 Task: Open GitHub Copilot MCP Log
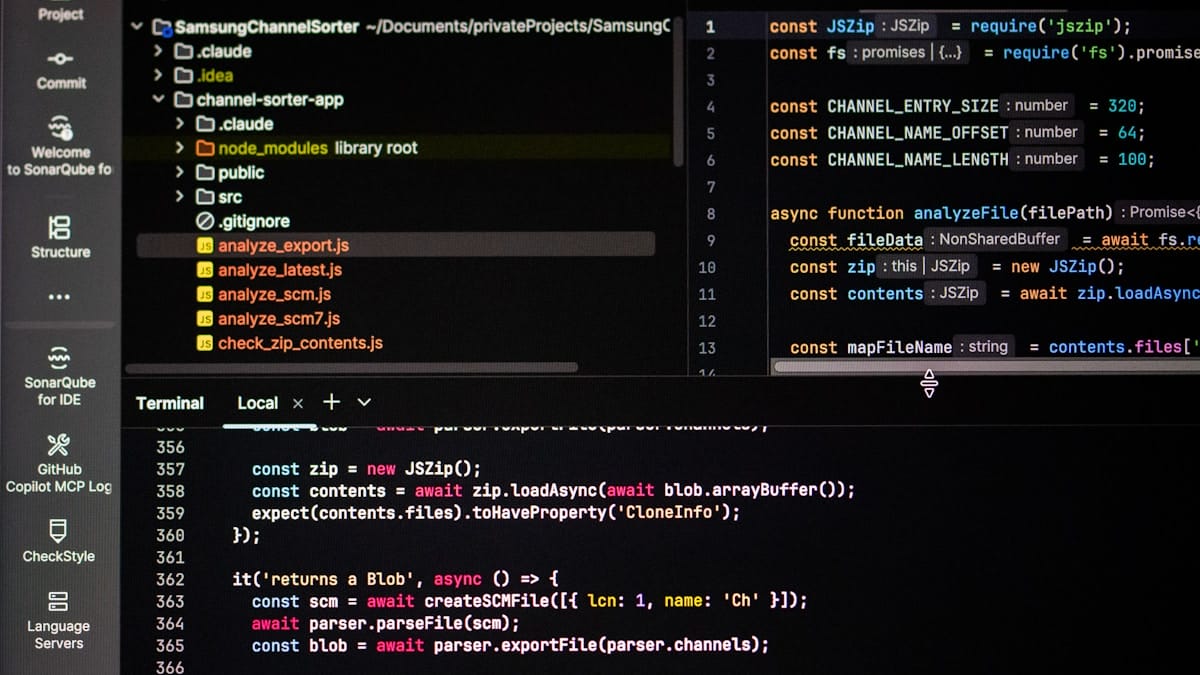tap(60, 464)
